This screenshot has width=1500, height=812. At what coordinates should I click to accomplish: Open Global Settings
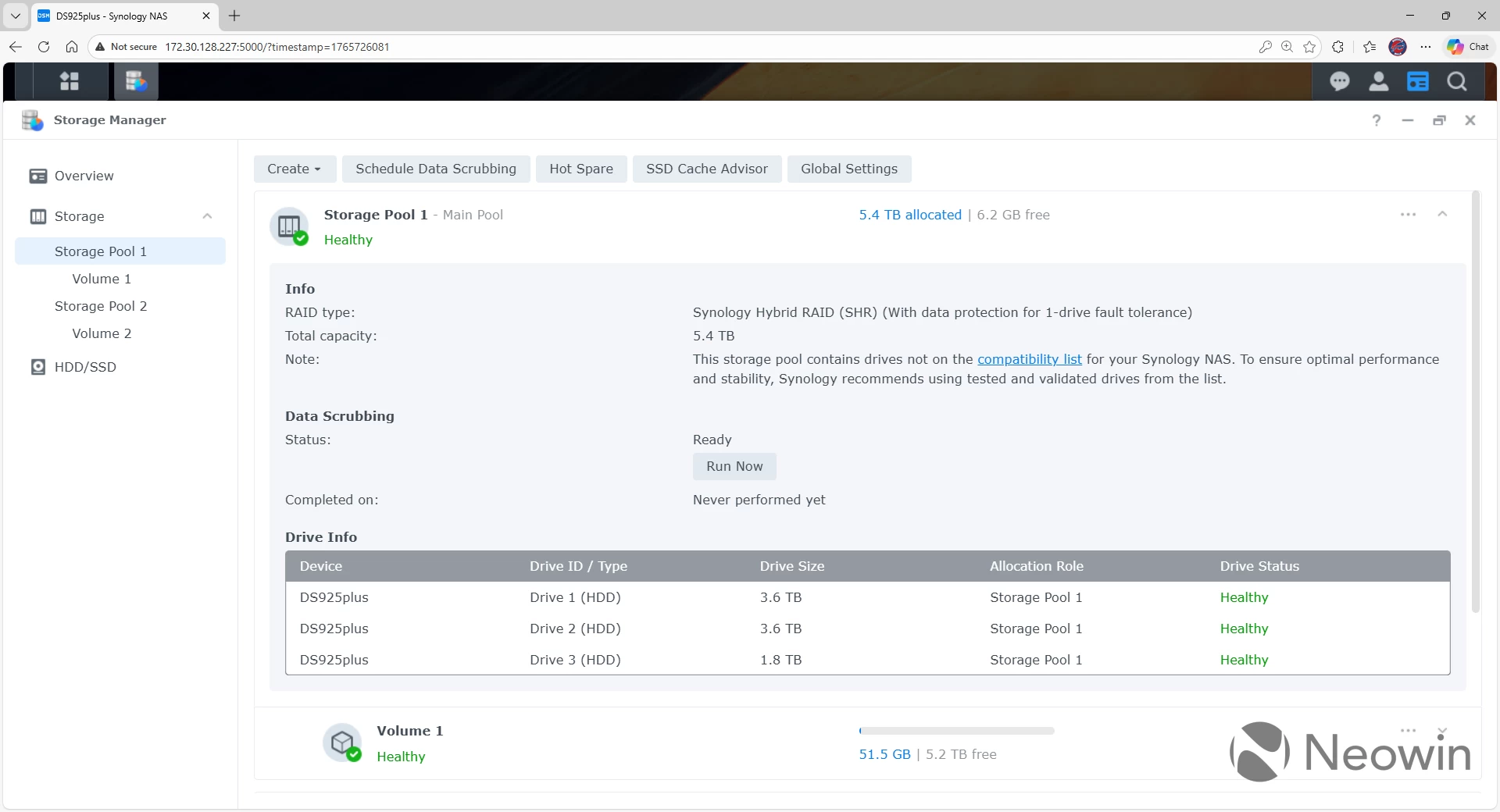click(x=849, y=169)
